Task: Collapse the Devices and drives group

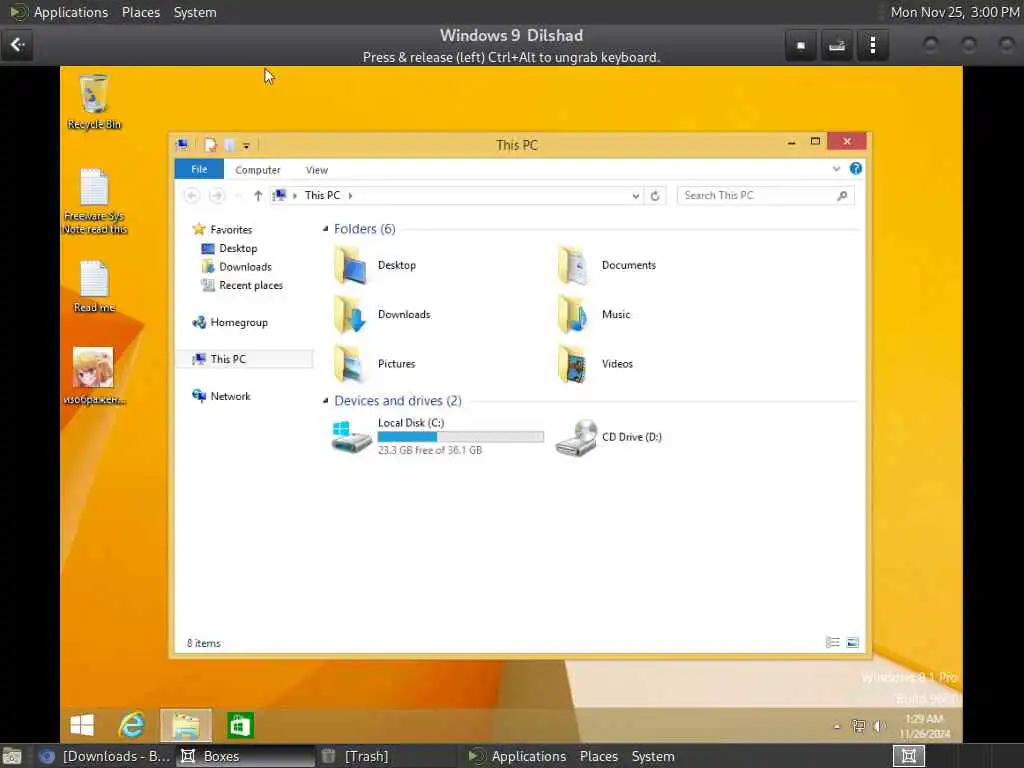Action: pyautogui.click(x=325, y=401)
